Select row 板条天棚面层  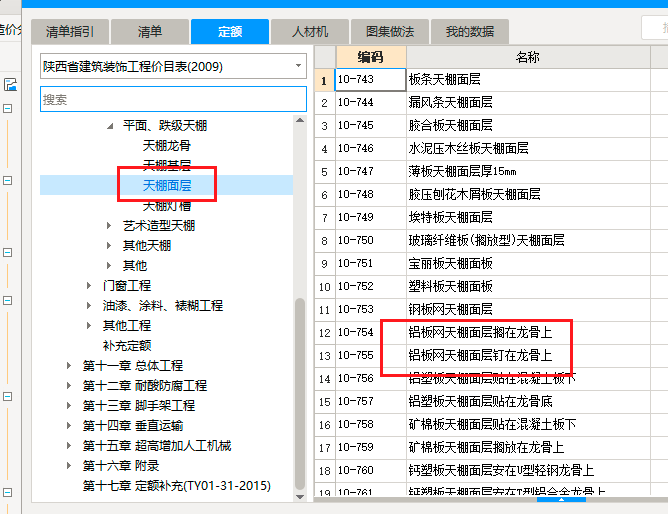tap(528, 80)
